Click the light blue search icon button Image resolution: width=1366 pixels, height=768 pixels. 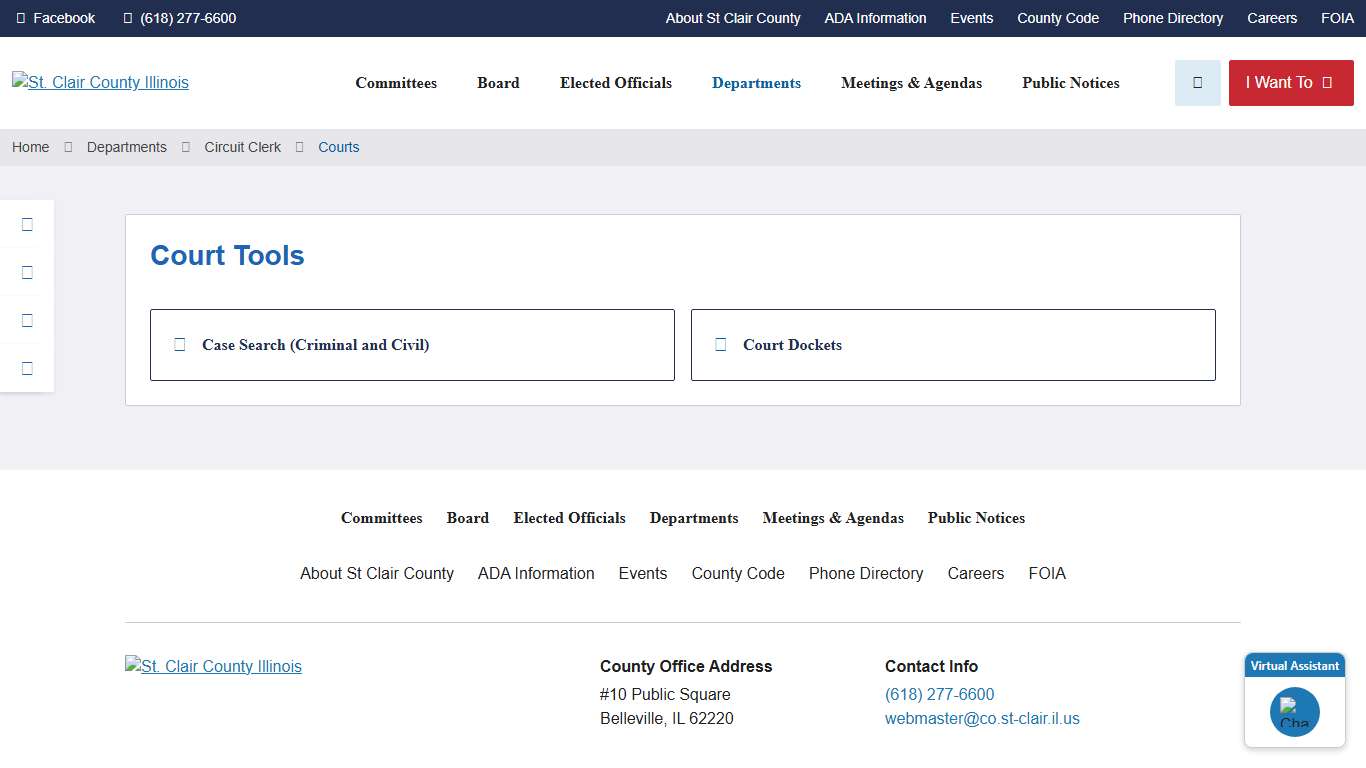point(1197,83)
